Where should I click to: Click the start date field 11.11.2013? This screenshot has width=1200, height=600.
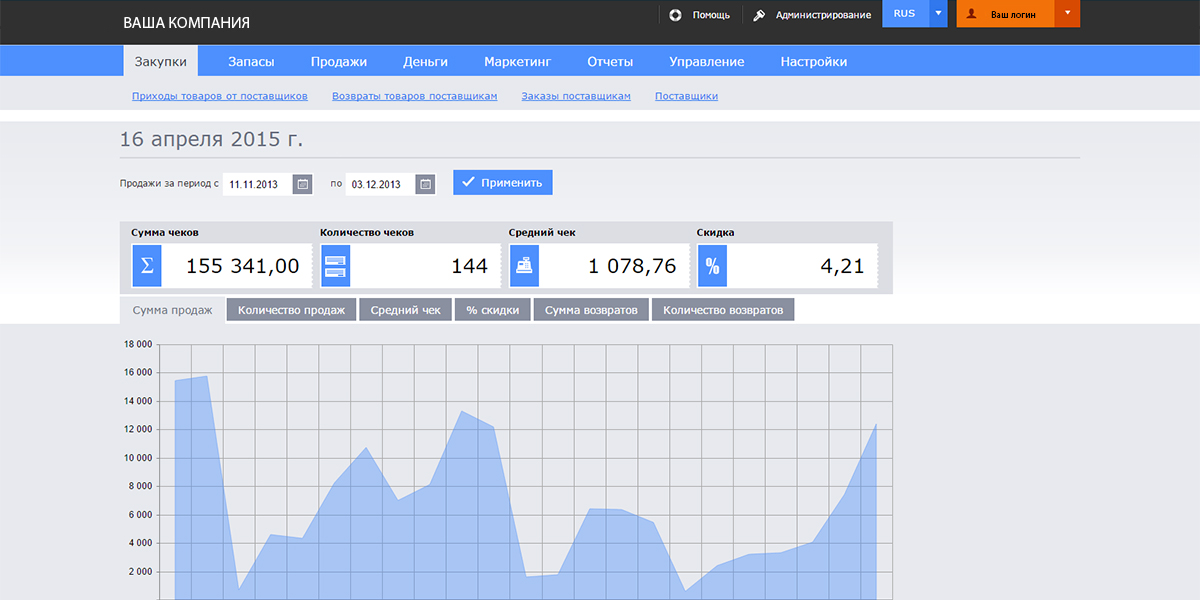pyautogui.click(x=257, y=184)
